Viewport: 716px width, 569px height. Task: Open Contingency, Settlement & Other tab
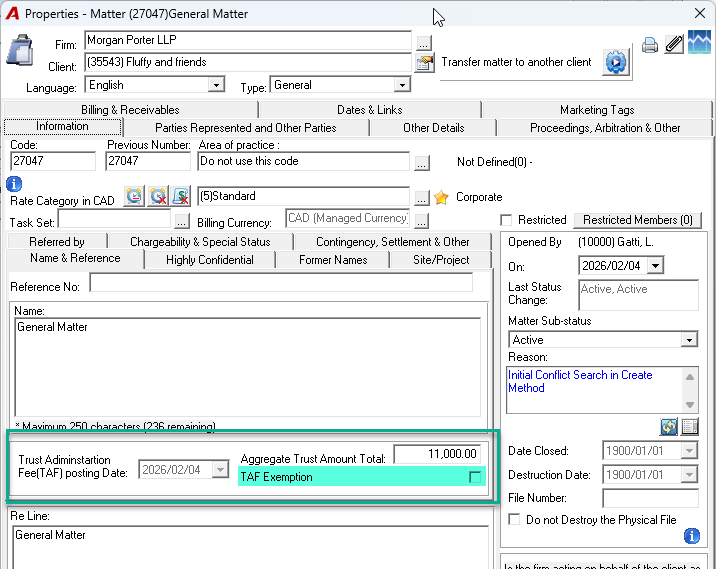pyautogui.click(x=393, y=242)
